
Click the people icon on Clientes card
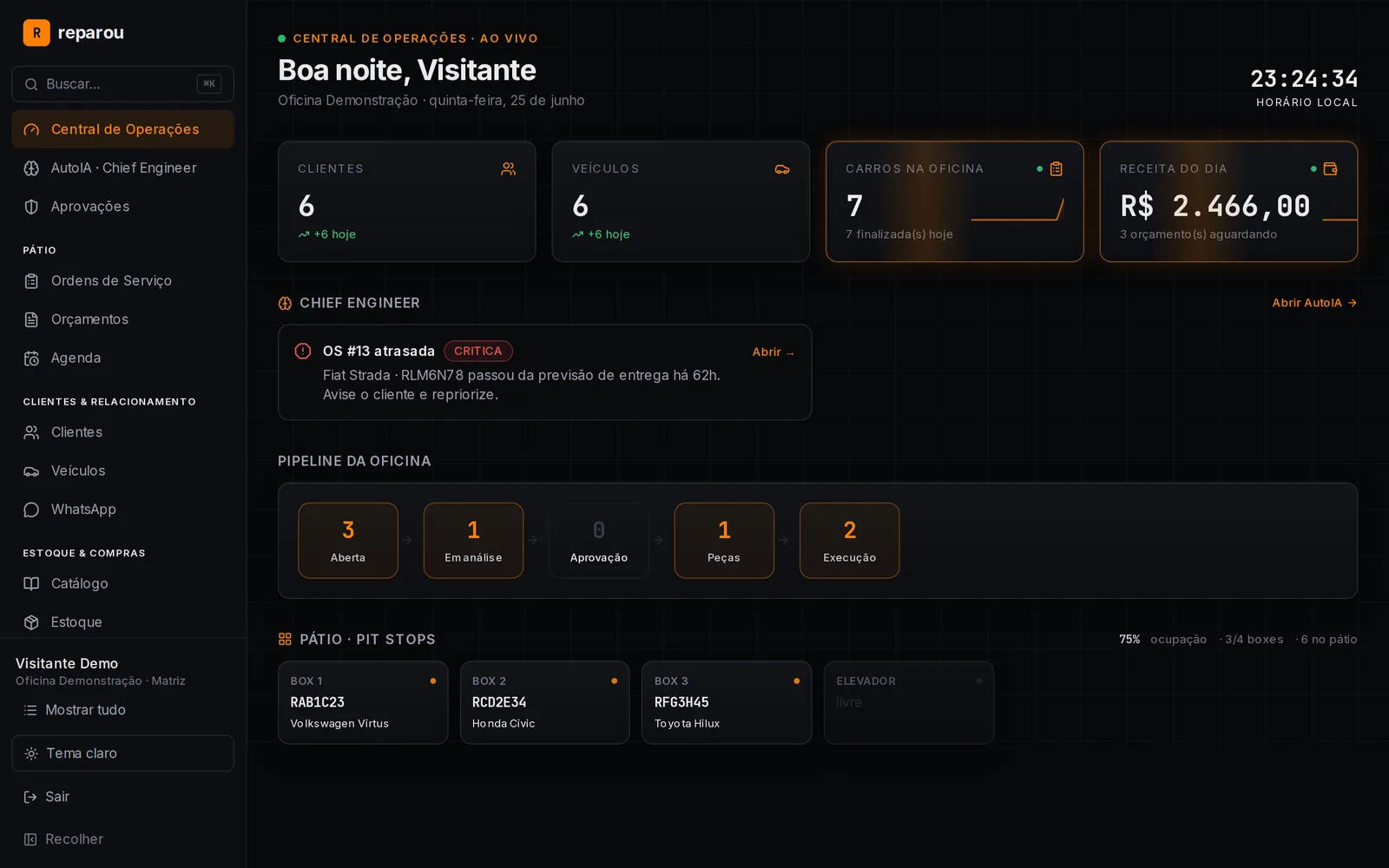509,169
